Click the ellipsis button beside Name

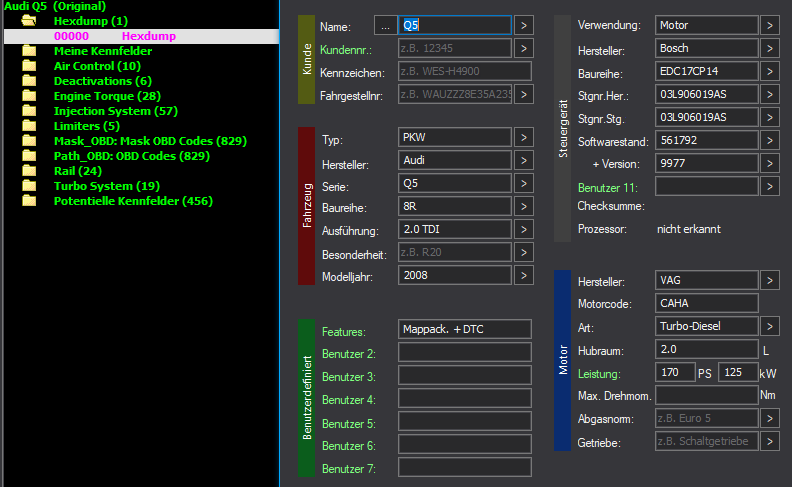pos(384,25)
